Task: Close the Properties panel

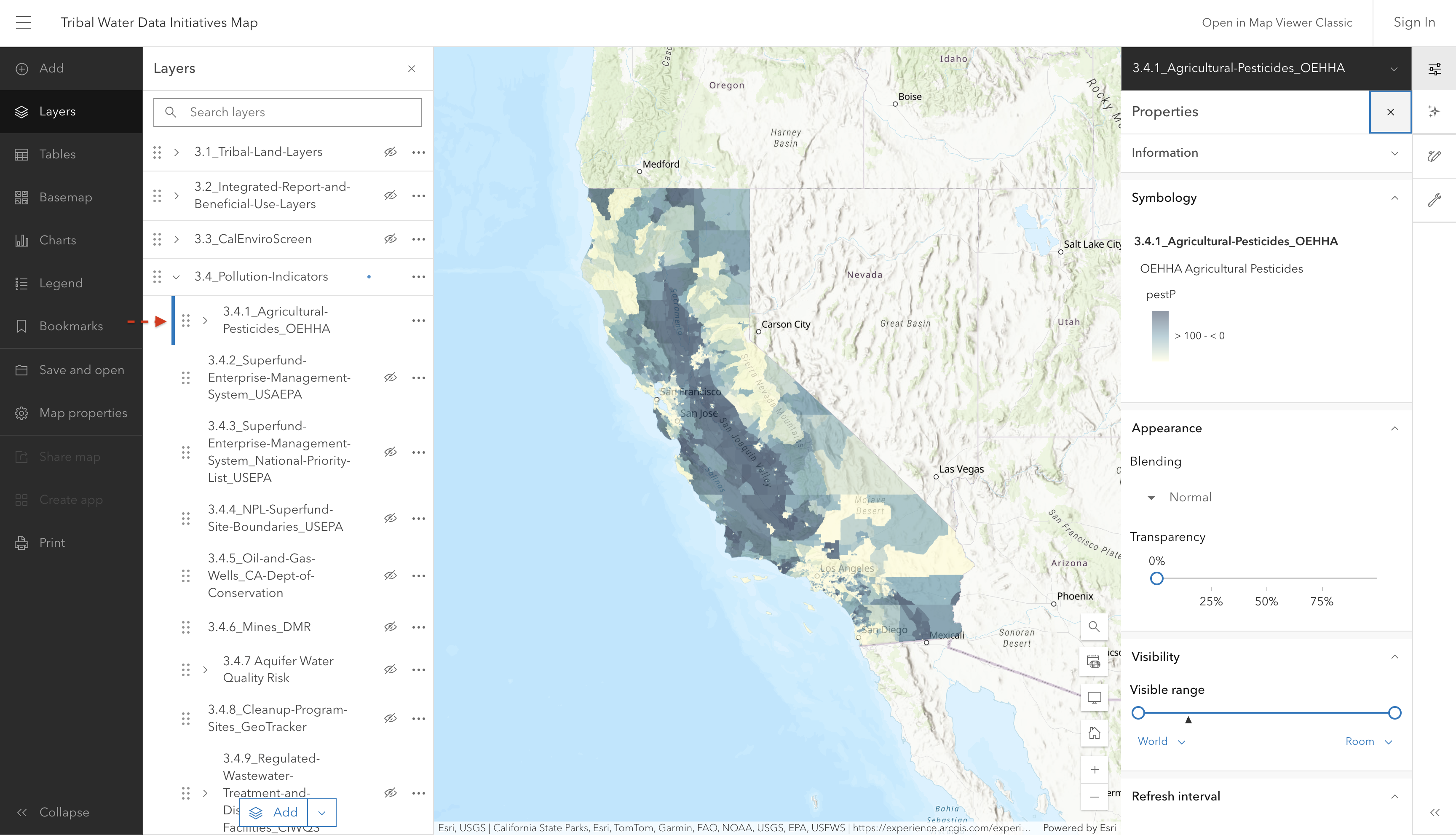Action: [x=1390, y=112]
